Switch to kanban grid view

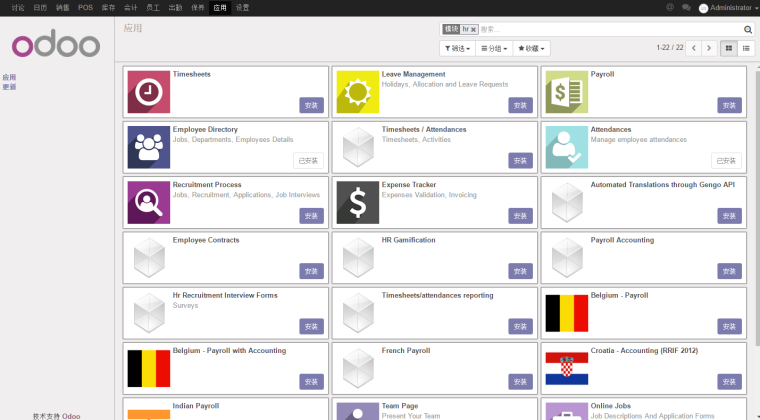click(728, 48)
